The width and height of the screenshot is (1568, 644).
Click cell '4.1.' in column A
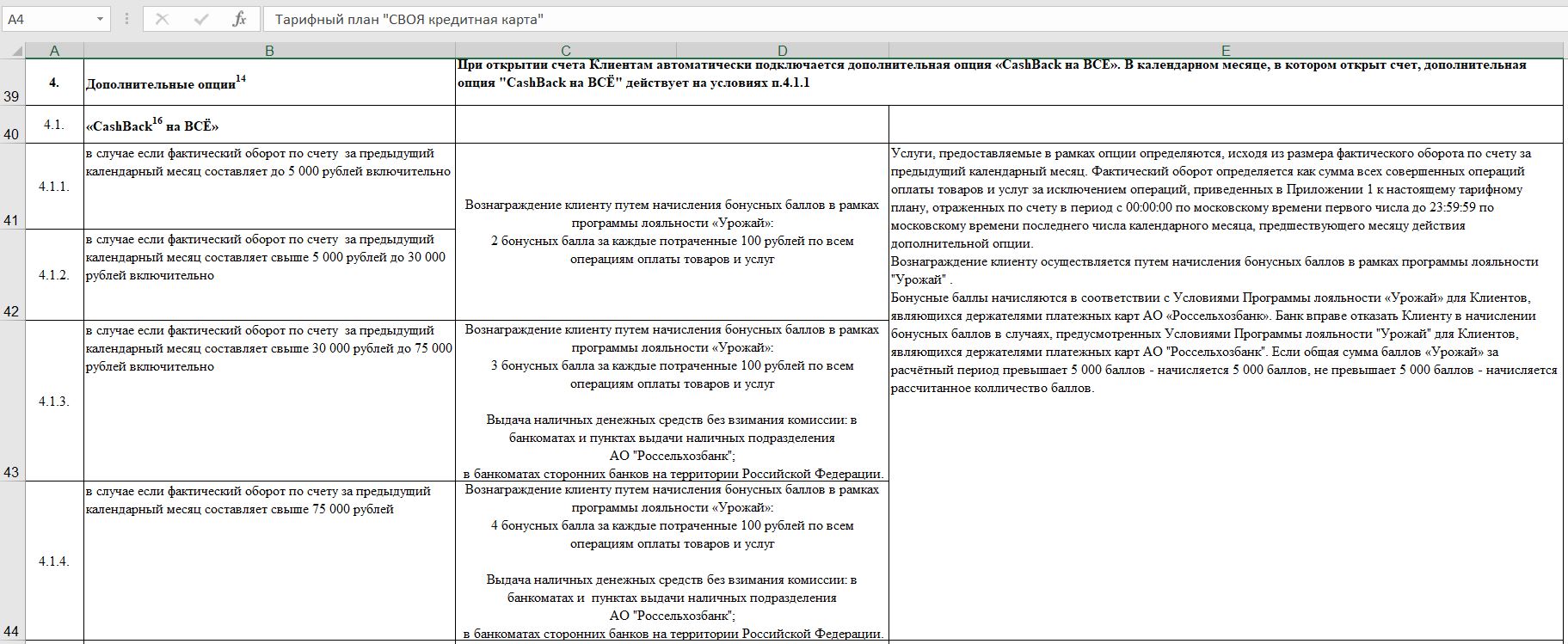click(x=54, y=125)
